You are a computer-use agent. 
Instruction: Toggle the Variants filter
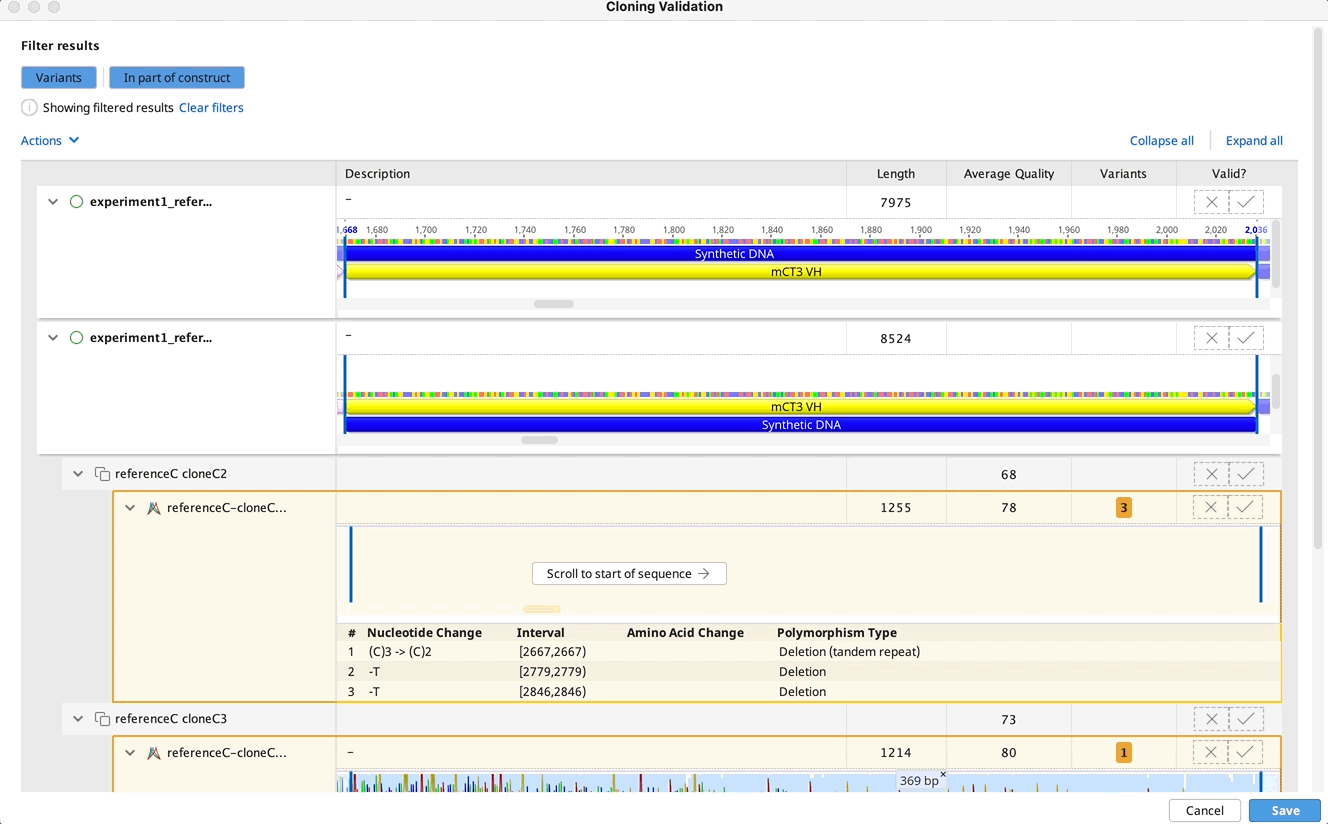coord(59,77)
